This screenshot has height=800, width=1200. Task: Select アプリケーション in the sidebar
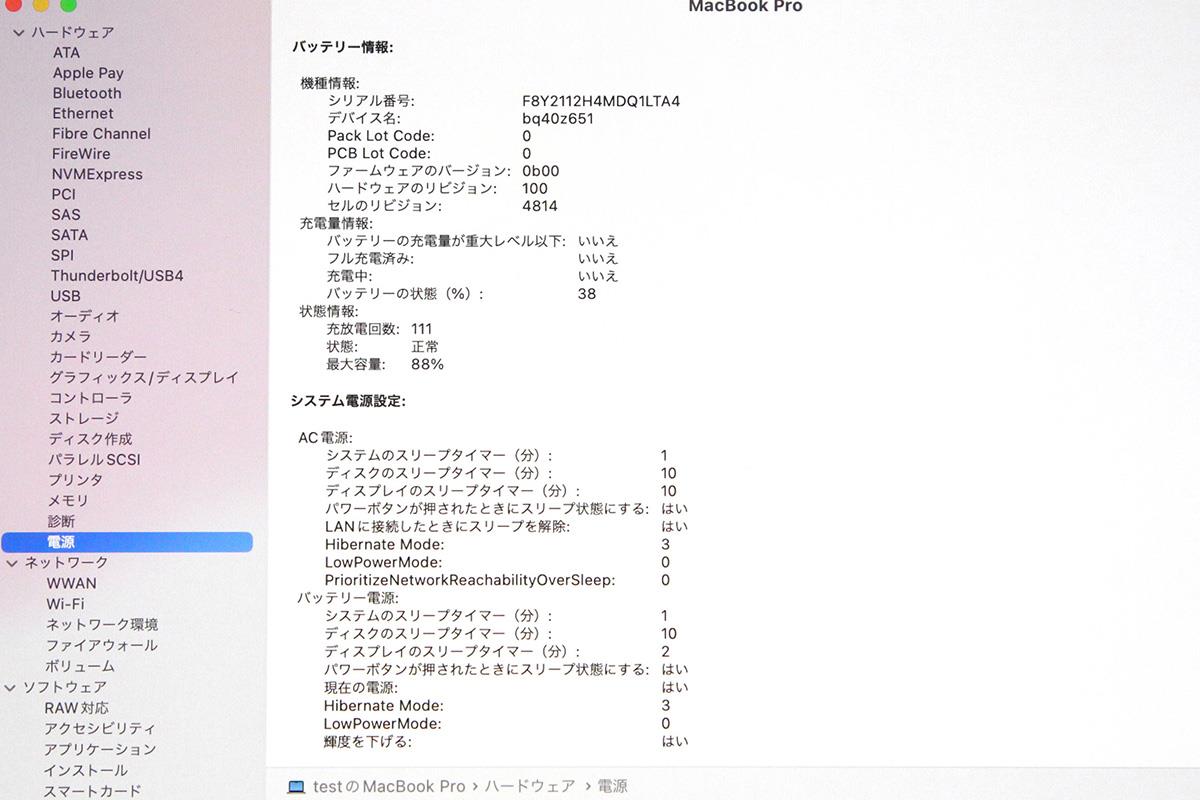click(100, 749)
